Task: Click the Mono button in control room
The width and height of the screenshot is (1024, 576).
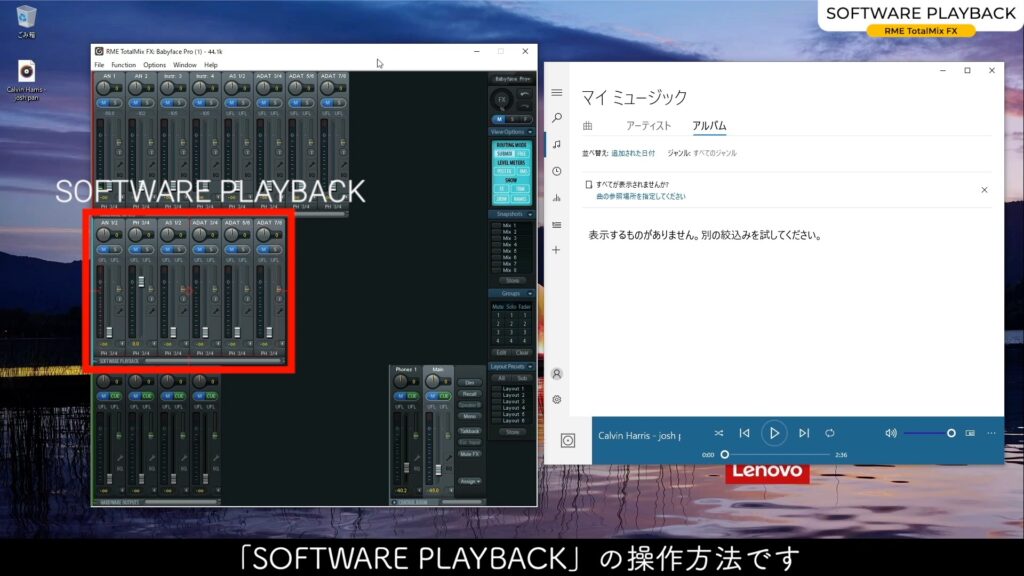Action: 470,416
